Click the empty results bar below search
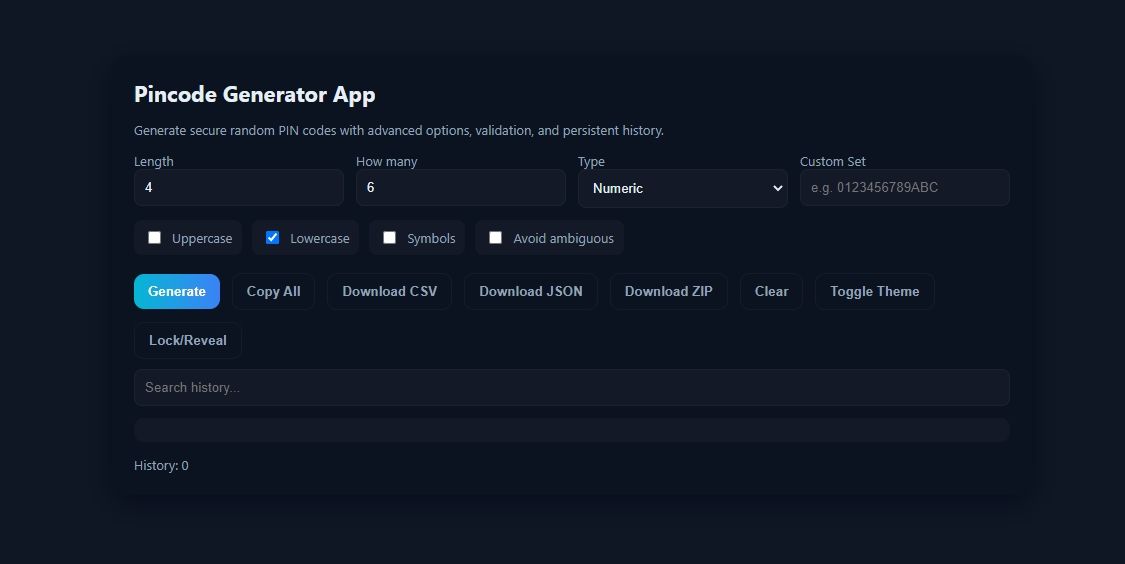This screenshot has height=564, width=1125. 571,430
